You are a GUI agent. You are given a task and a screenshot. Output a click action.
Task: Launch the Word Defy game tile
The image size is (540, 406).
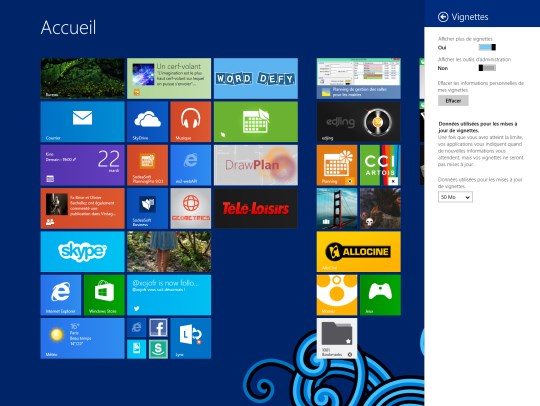tap(256, 79)
